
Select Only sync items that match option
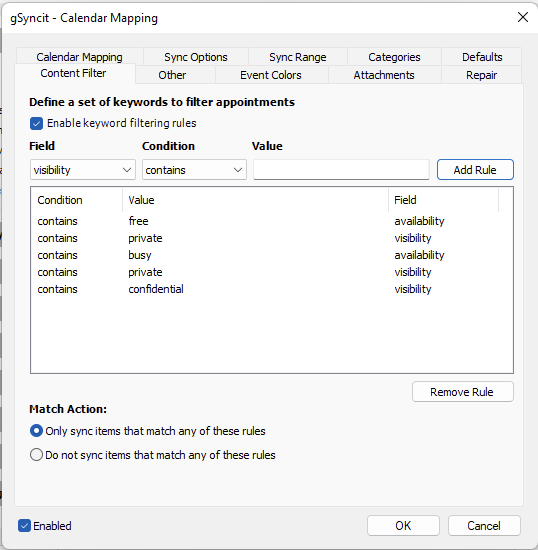coord(36,431)
